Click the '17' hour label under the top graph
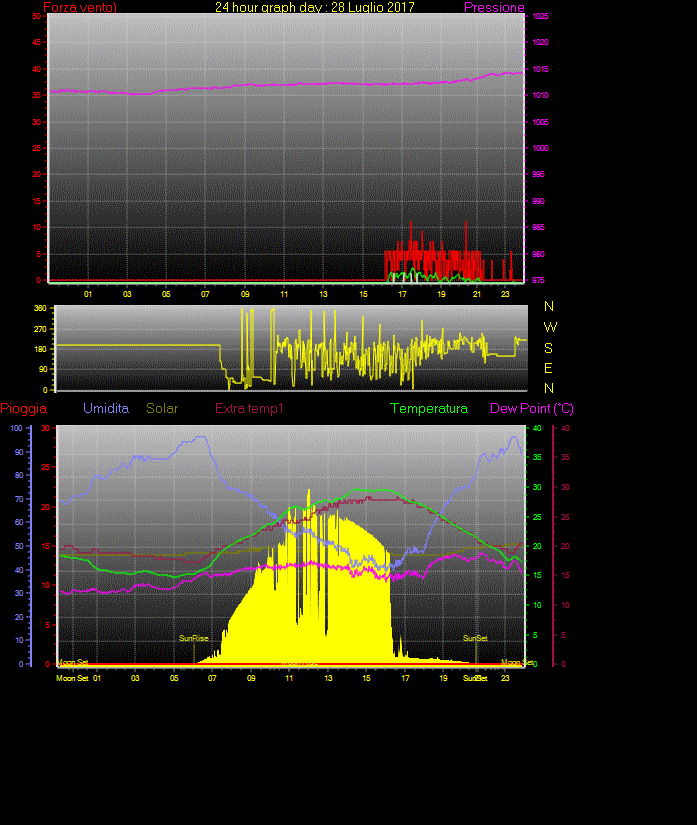 (x=402, y=294)
